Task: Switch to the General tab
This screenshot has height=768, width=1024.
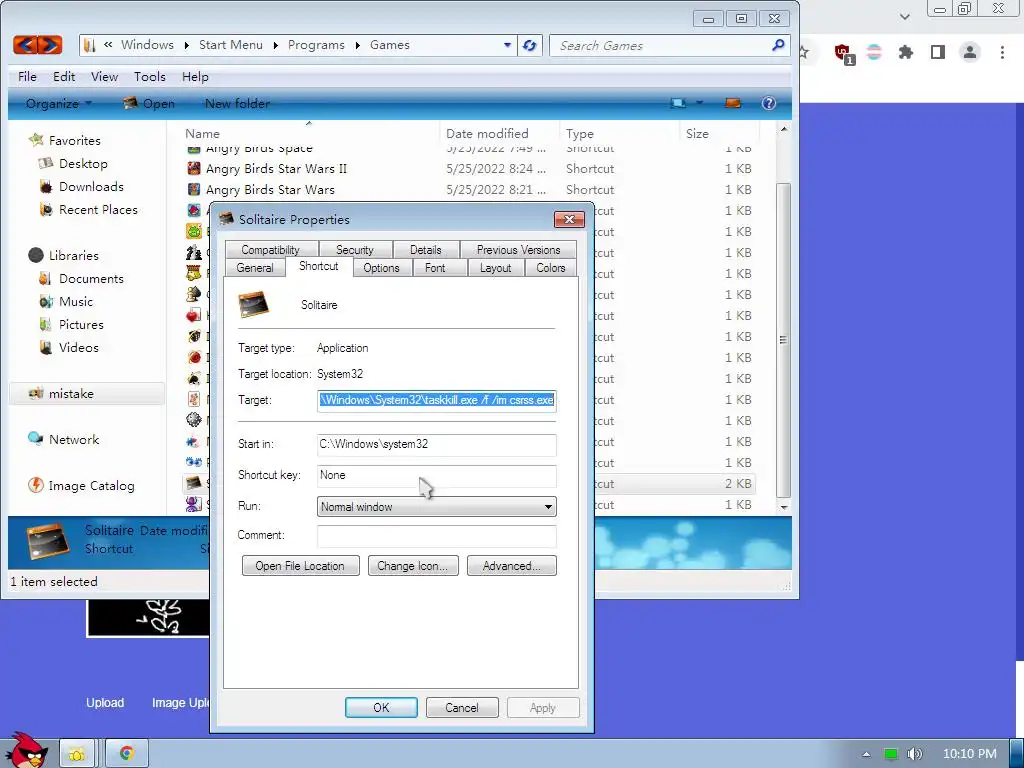Action: click(255, 268)
